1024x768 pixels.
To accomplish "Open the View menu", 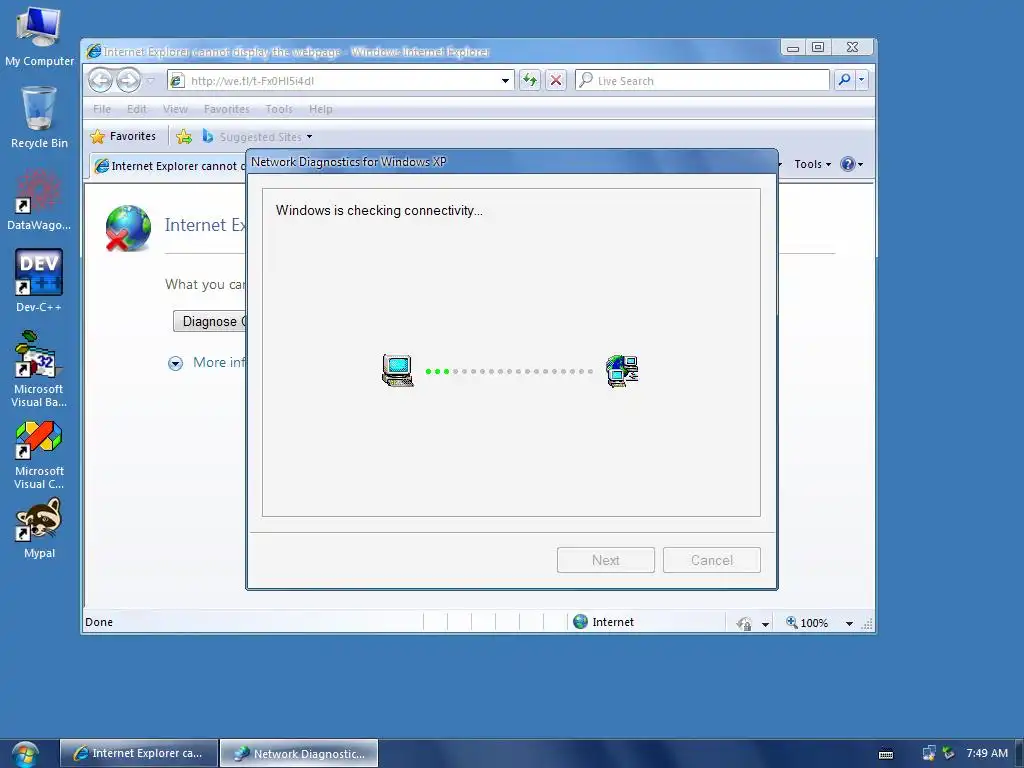I will pyautogui.click(x=175, y=109).
